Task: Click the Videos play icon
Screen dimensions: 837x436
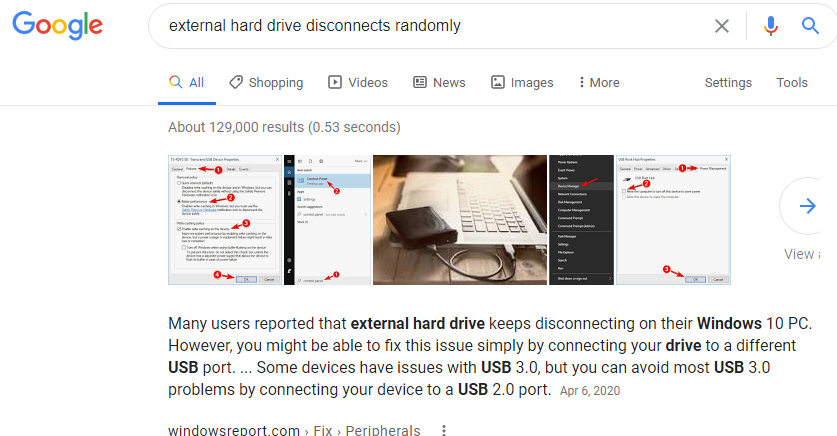Action: click(x=335, y=82)
